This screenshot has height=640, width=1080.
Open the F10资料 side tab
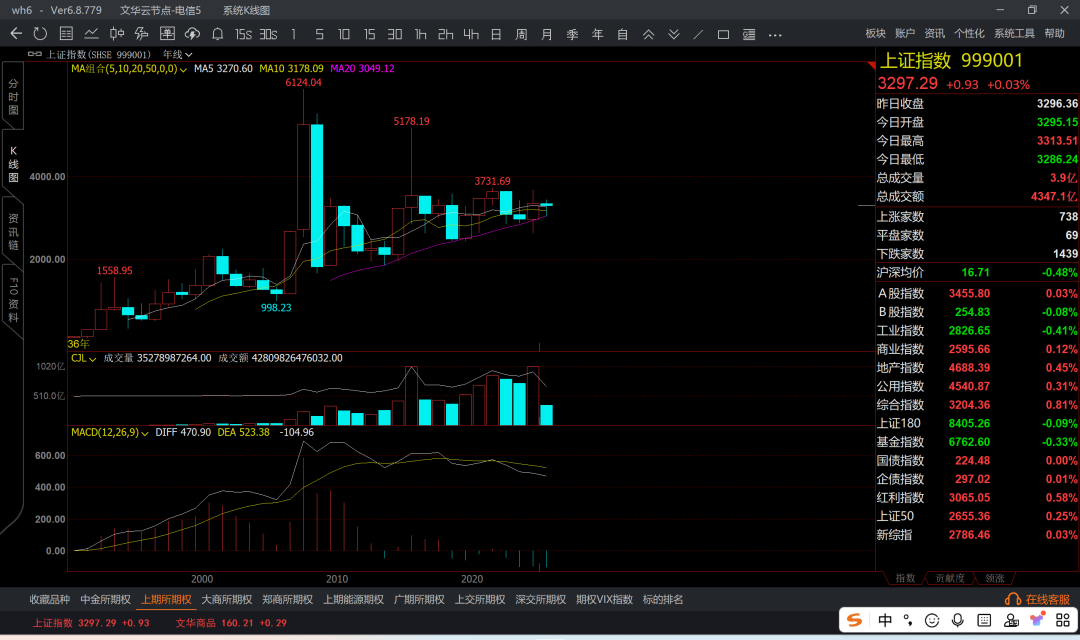click(13, 300)
